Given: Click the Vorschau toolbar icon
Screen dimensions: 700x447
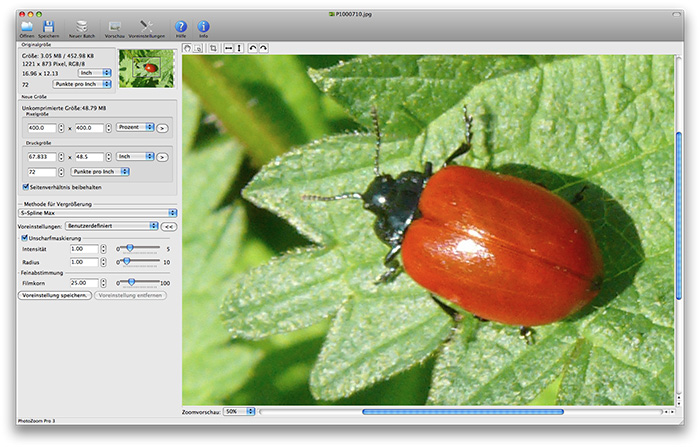Looking at the screenshot, I should tap(115, 25).
